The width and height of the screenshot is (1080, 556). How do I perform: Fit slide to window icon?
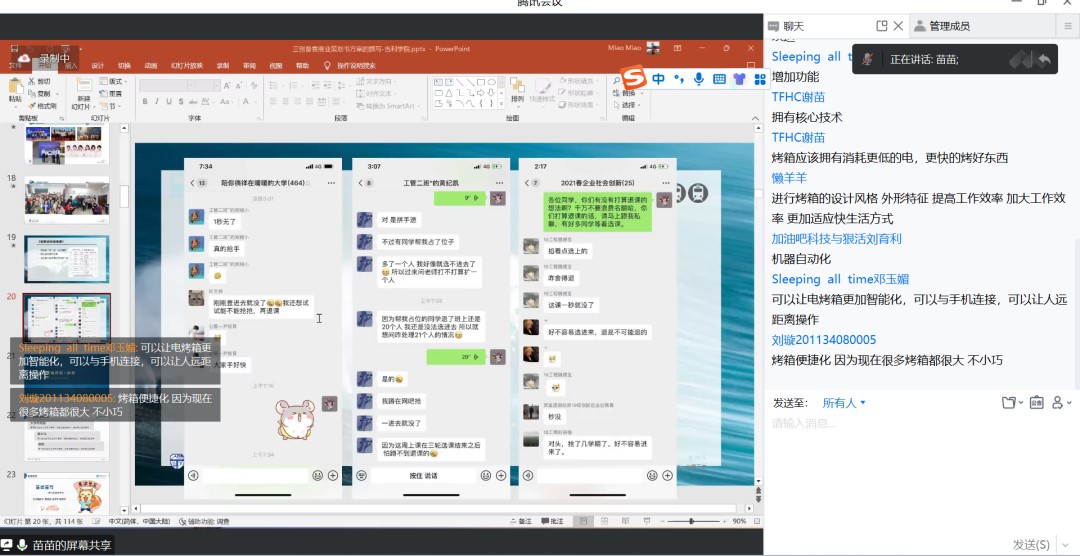tap(757, 522)
